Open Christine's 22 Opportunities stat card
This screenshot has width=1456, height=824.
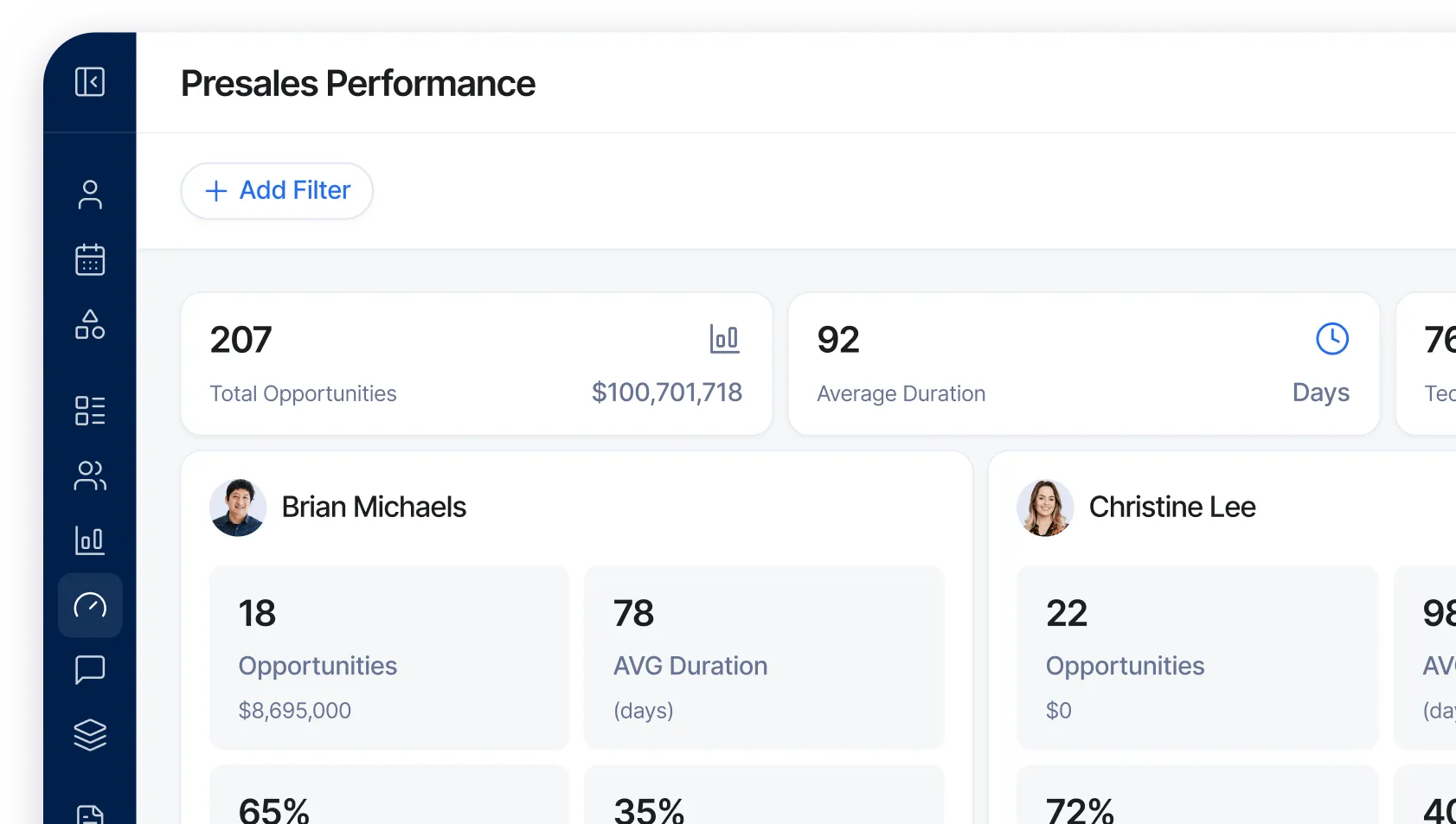[x=1196, y=659]
